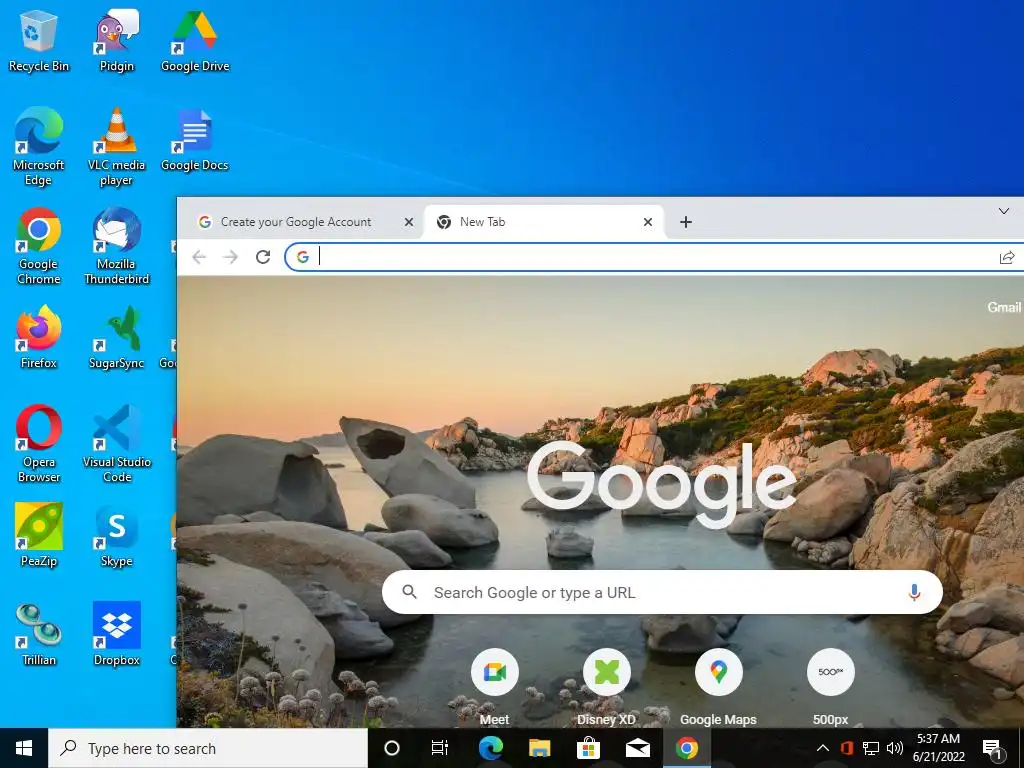This screenshot has width=1024, height=768.
Task: Open the Meet shortcut tile
Action: (494, 687)
